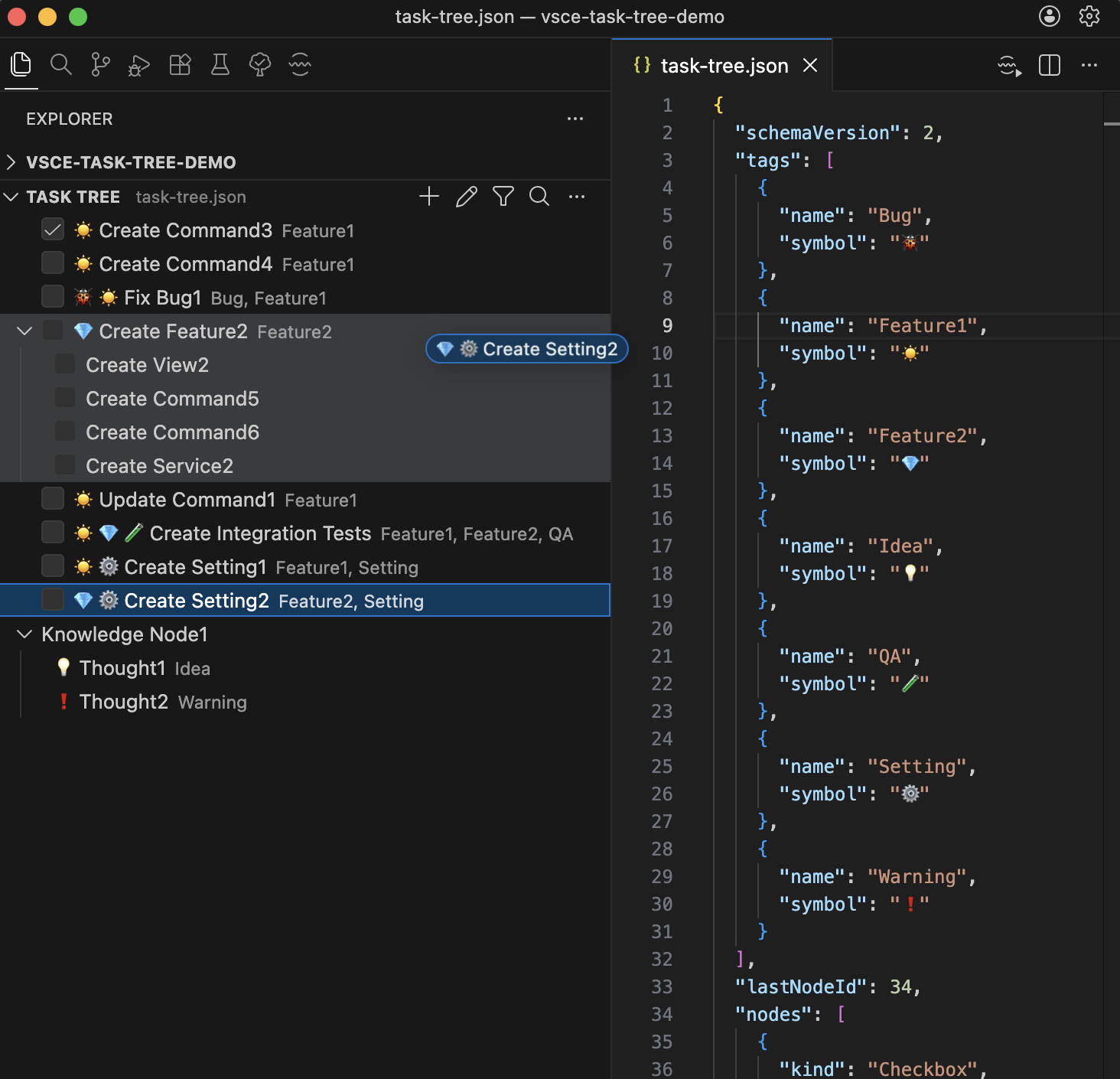Open the Testing flask view
Viewport: 1120px width, 1079px height.
pos(220,65)
